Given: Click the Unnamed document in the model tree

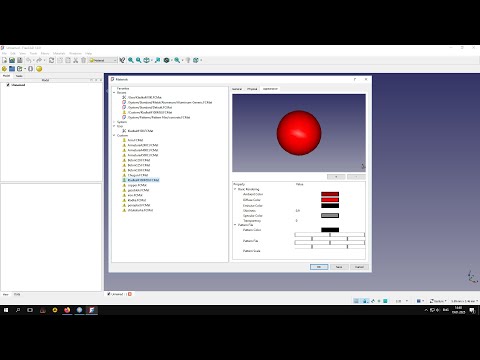Looking at the screenshot, I should [18, 85].
